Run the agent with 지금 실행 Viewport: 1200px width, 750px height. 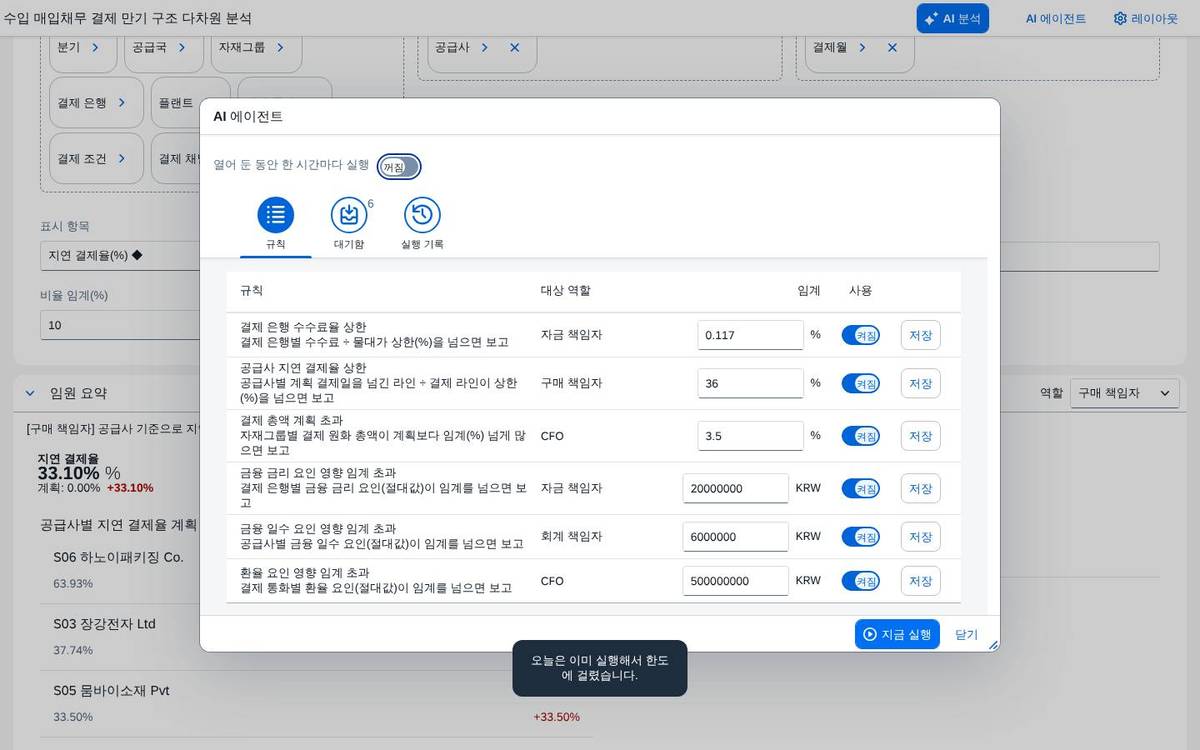coord(897,634)
